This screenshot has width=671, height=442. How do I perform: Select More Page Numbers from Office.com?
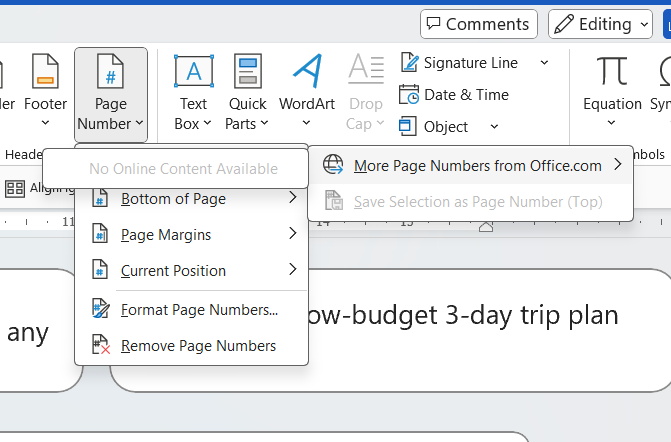[471, 166]
